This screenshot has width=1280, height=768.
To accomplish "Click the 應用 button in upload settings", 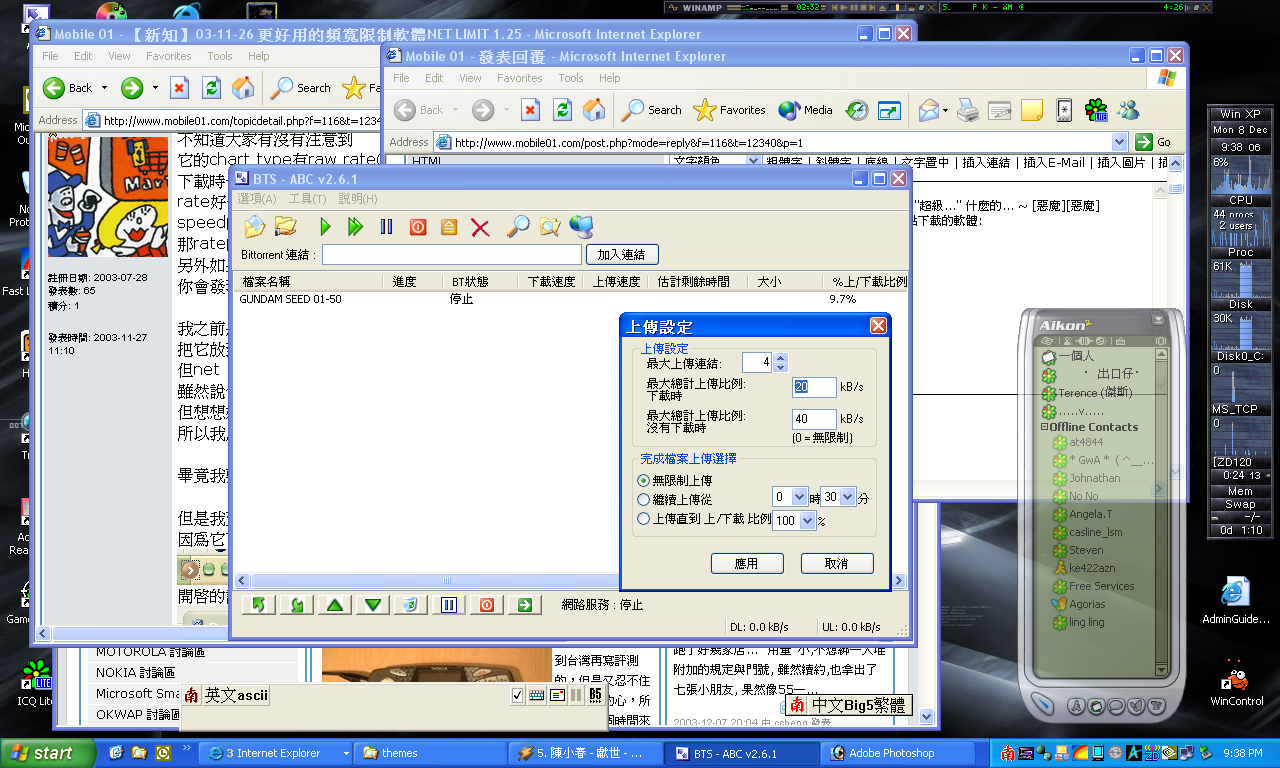I will tap(747, 564).
